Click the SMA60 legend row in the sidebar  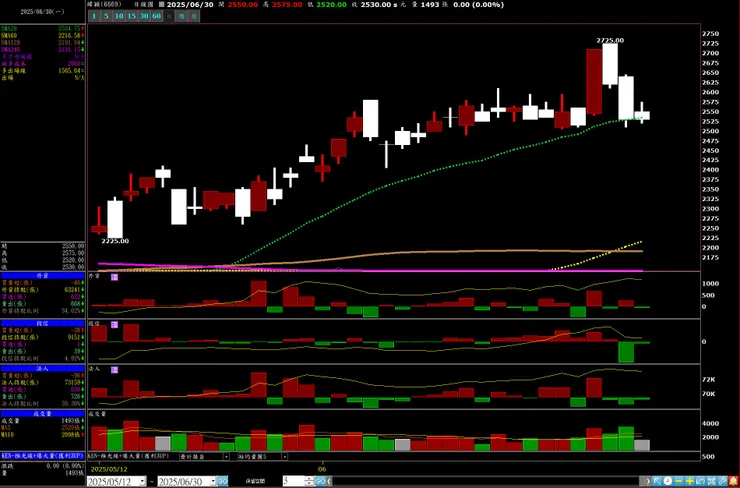point(42,35)
